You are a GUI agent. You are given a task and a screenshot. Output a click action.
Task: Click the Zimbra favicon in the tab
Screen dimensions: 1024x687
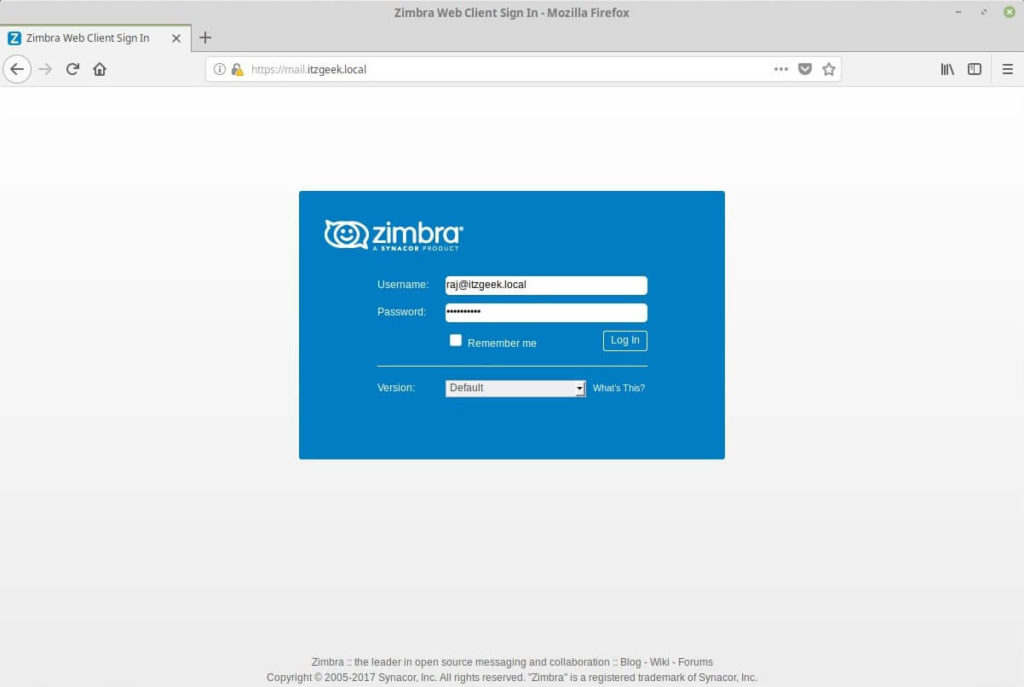pyautogui.click(x=14, y=38)
